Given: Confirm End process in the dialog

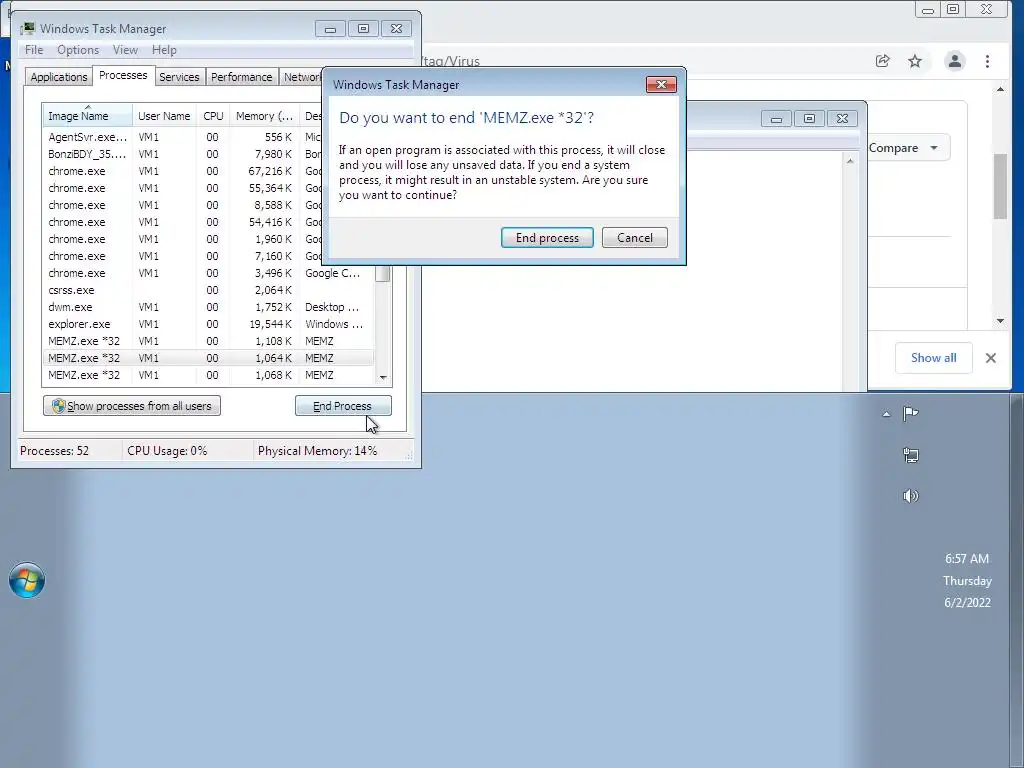Looking at the screenshot, I should point(547,238).
